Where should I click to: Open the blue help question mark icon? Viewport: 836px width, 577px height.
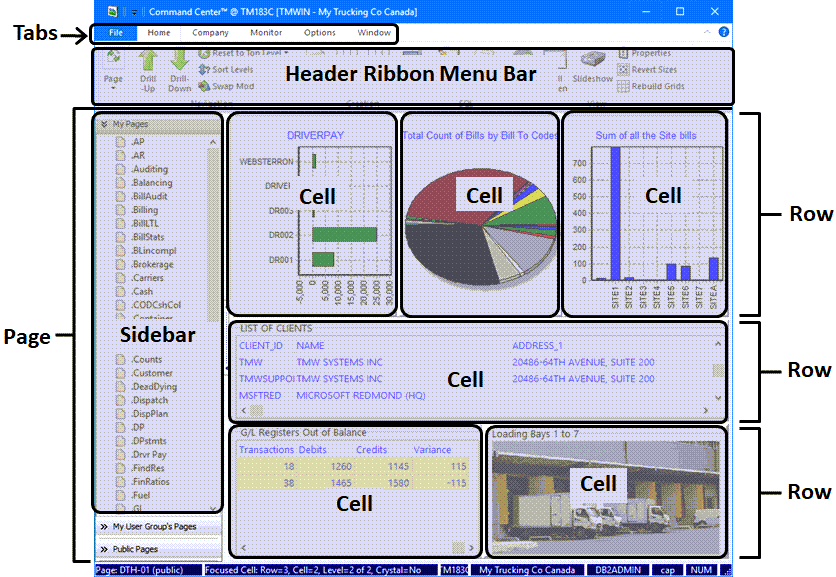click(x=724, y=33)
